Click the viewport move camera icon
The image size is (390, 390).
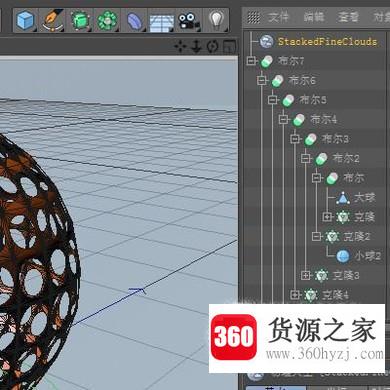[x=180, y=47]
